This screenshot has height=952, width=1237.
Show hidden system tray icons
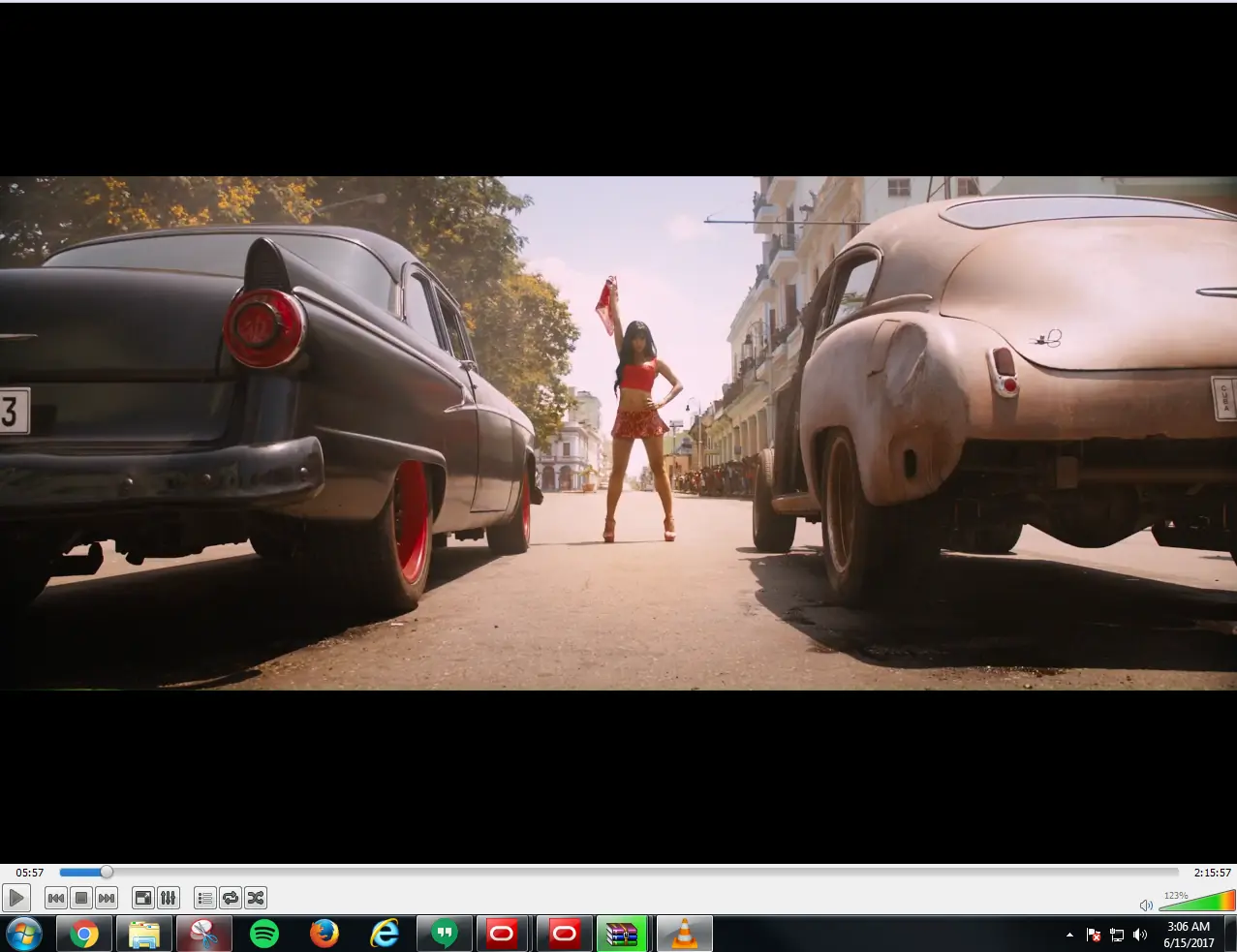[x=1069, y=935]
